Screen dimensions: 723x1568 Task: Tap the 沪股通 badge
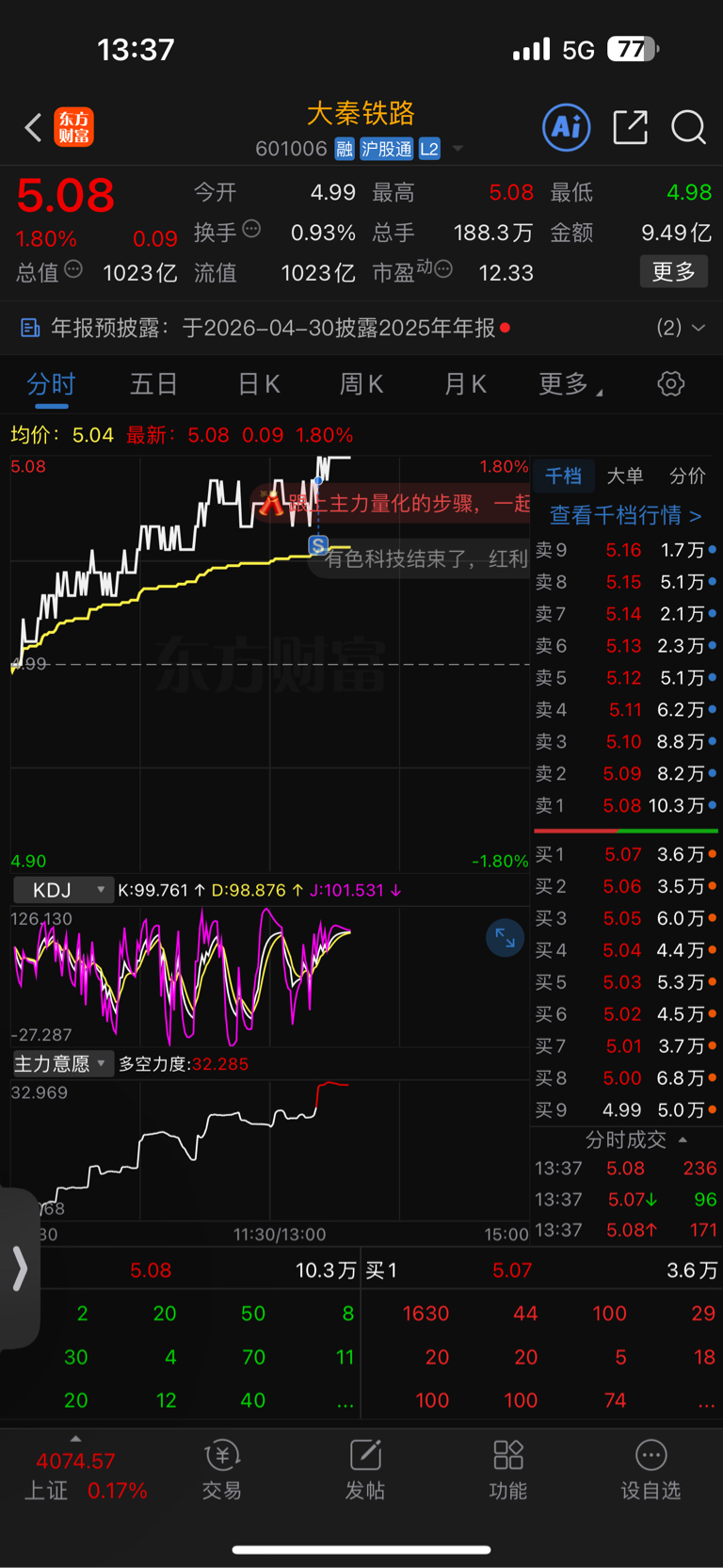tap(387, 149)
